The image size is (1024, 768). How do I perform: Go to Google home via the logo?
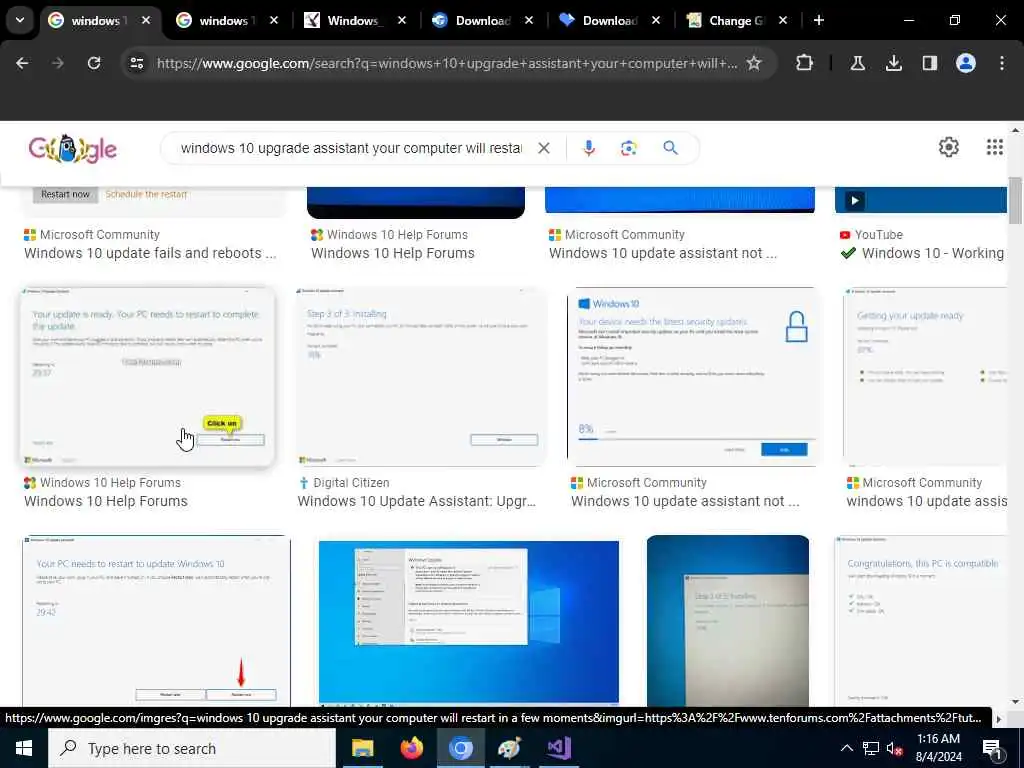tap(72, 149)
